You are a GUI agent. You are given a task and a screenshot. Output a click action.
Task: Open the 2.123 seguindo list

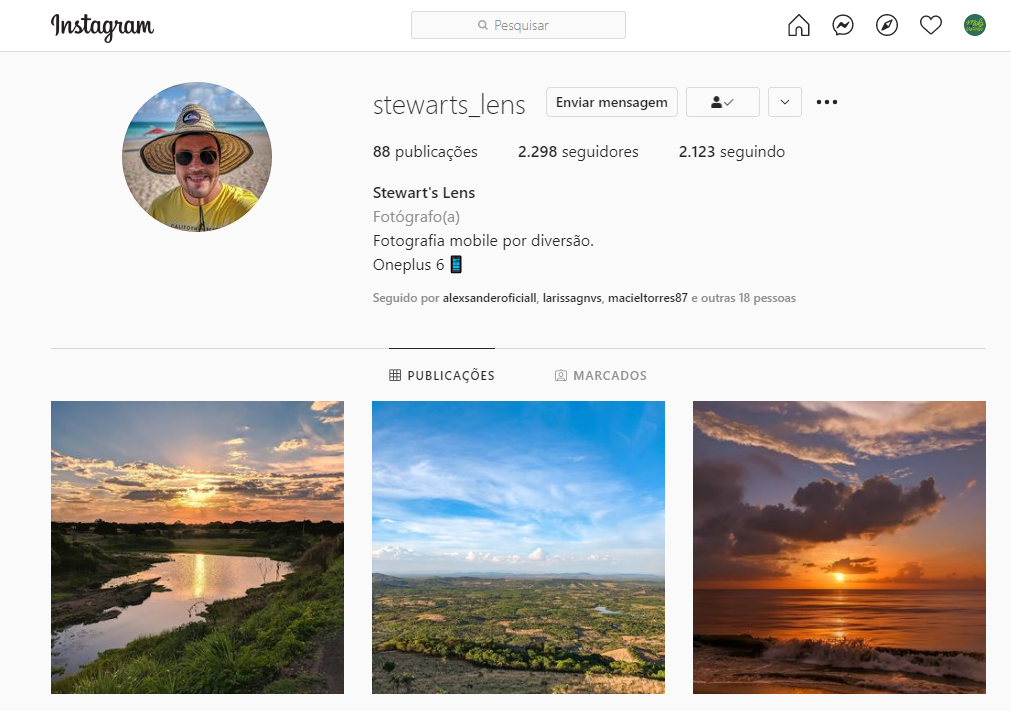pos(731,152)
